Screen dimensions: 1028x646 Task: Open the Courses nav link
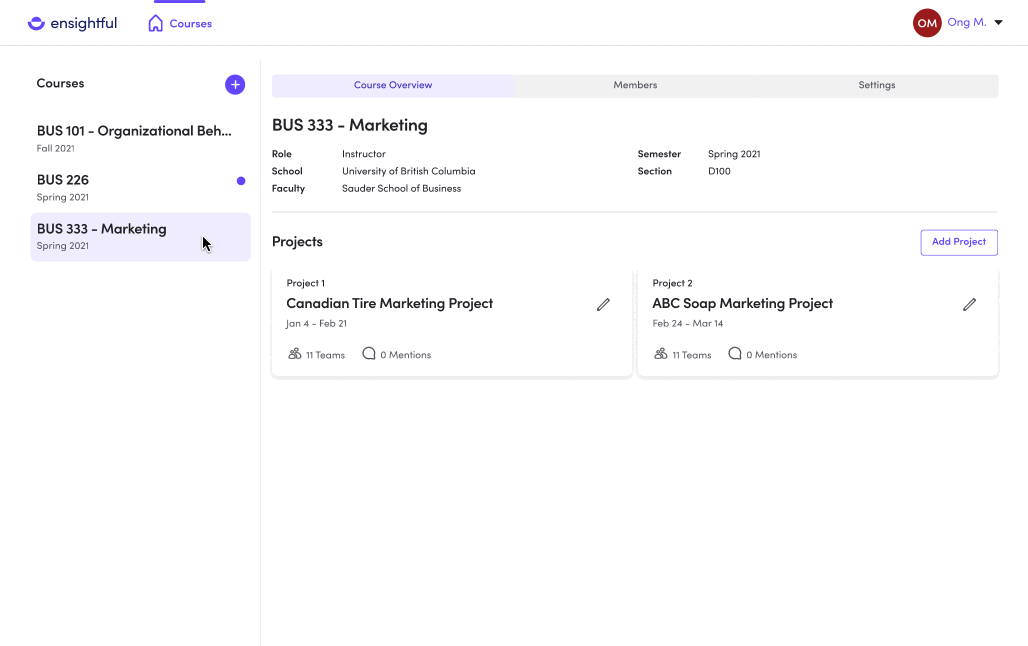point(191,24)
